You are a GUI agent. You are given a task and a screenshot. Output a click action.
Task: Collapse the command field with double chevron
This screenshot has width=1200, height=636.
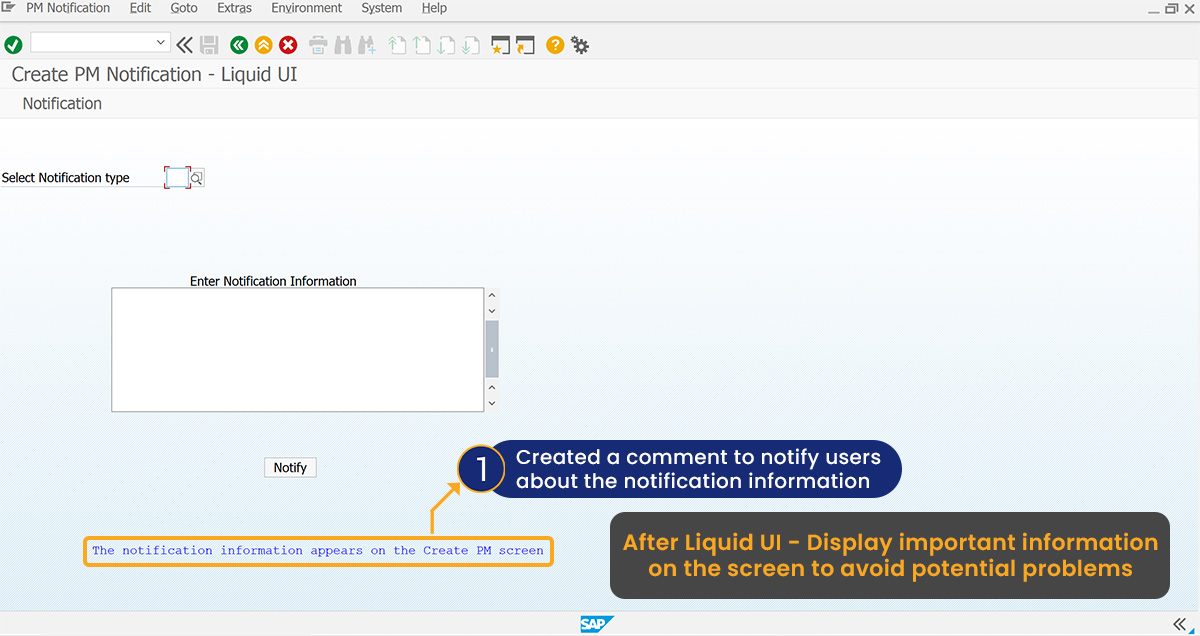(x=184, y=44)
